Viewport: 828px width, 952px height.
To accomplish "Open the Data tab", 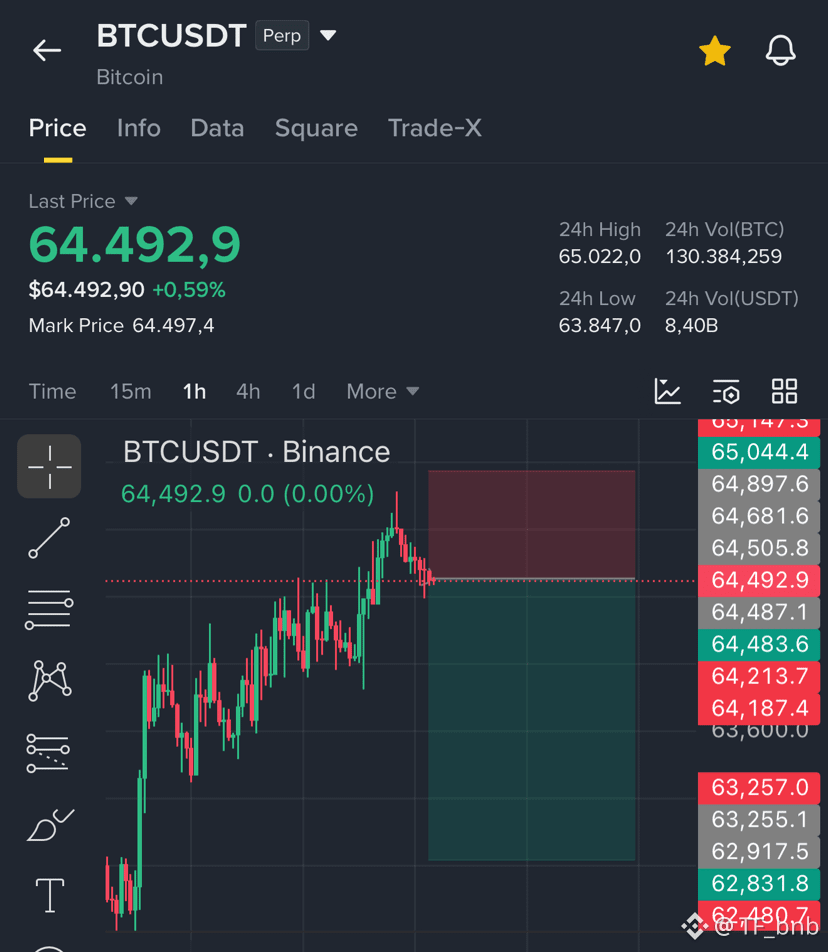I will (217, 128).
